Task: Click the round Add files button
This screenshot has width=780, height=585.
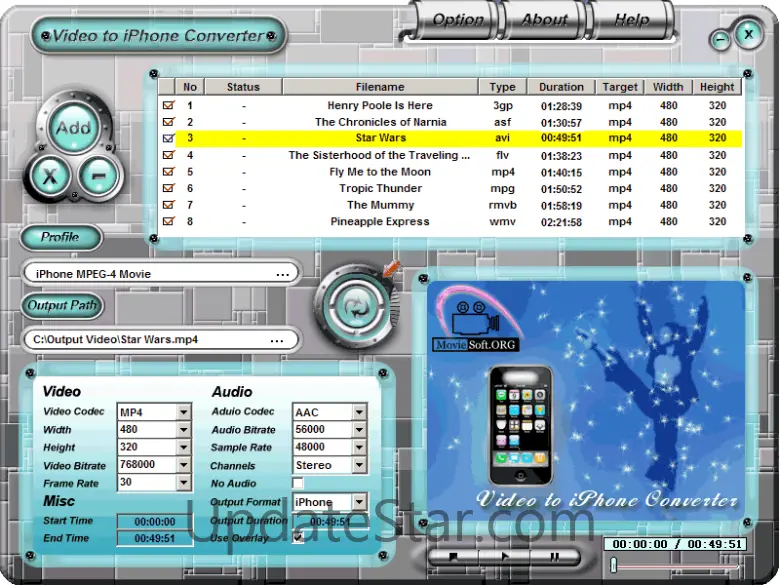Action: tap(74, 127)
